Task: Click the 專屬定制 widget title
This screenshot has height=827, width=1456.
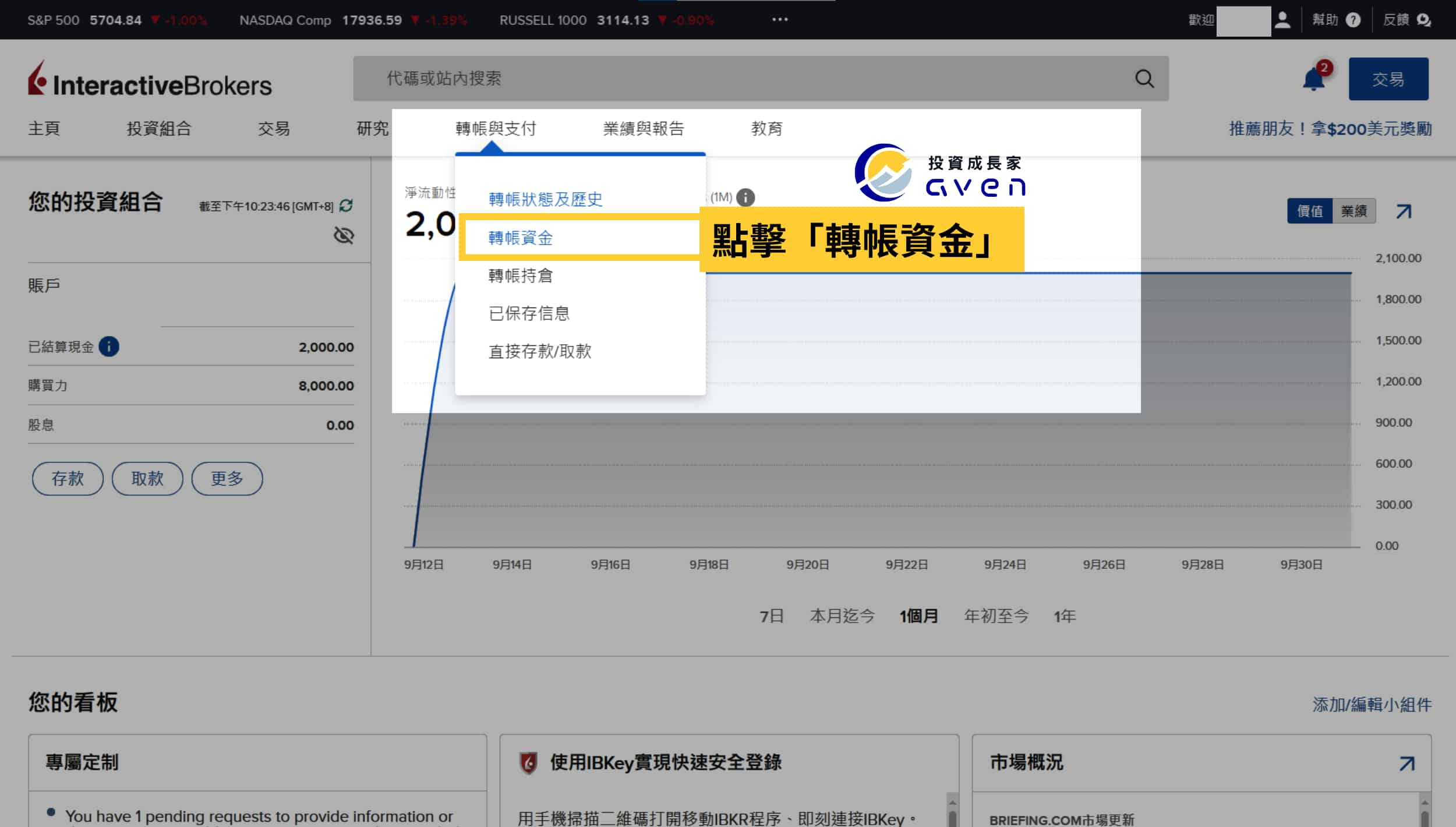Action: click(x=82, y=762)
